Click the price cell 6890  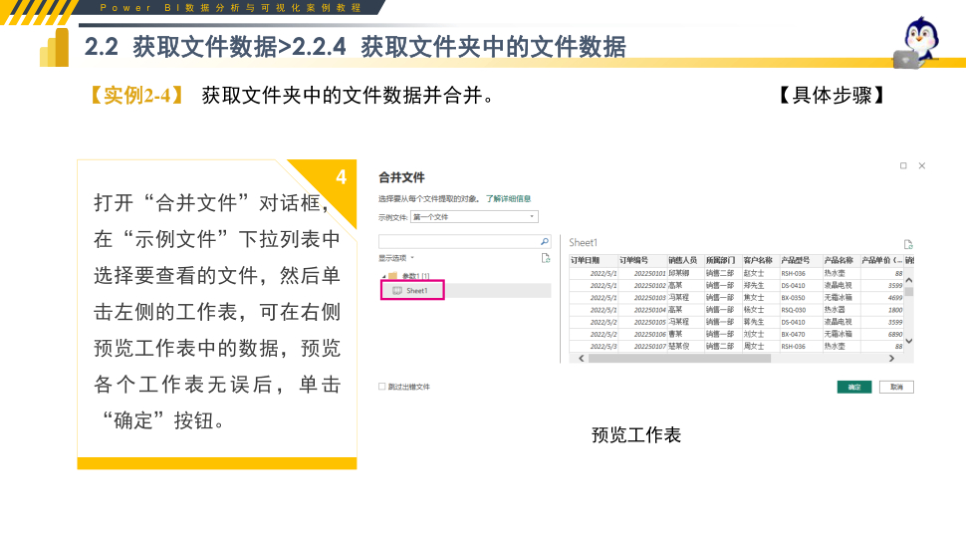point(895,335)
